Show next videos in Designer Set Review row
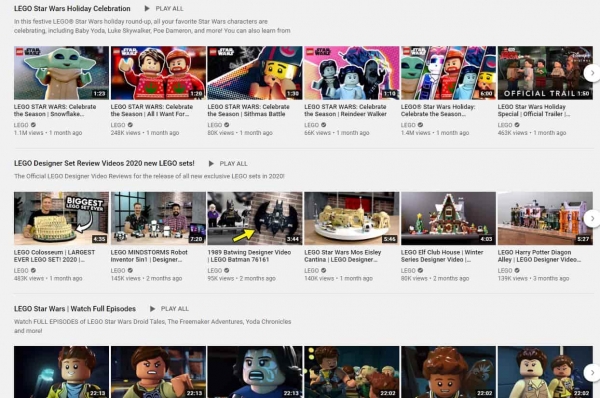This screenshot has height=398, width=600. point(592,219)
